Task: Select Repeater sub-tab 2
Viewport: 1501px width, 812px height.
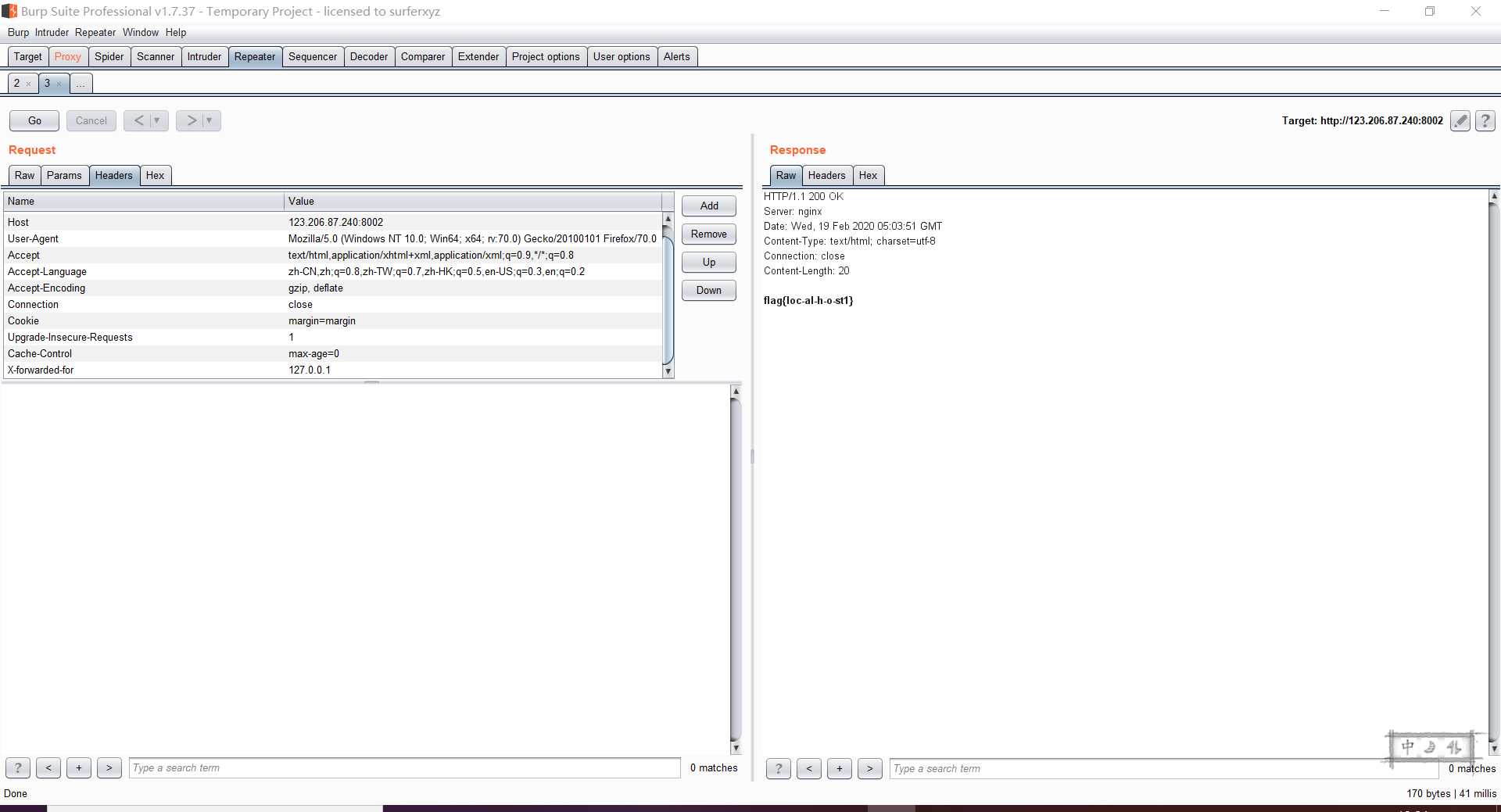Action: (x=16, y=83)
